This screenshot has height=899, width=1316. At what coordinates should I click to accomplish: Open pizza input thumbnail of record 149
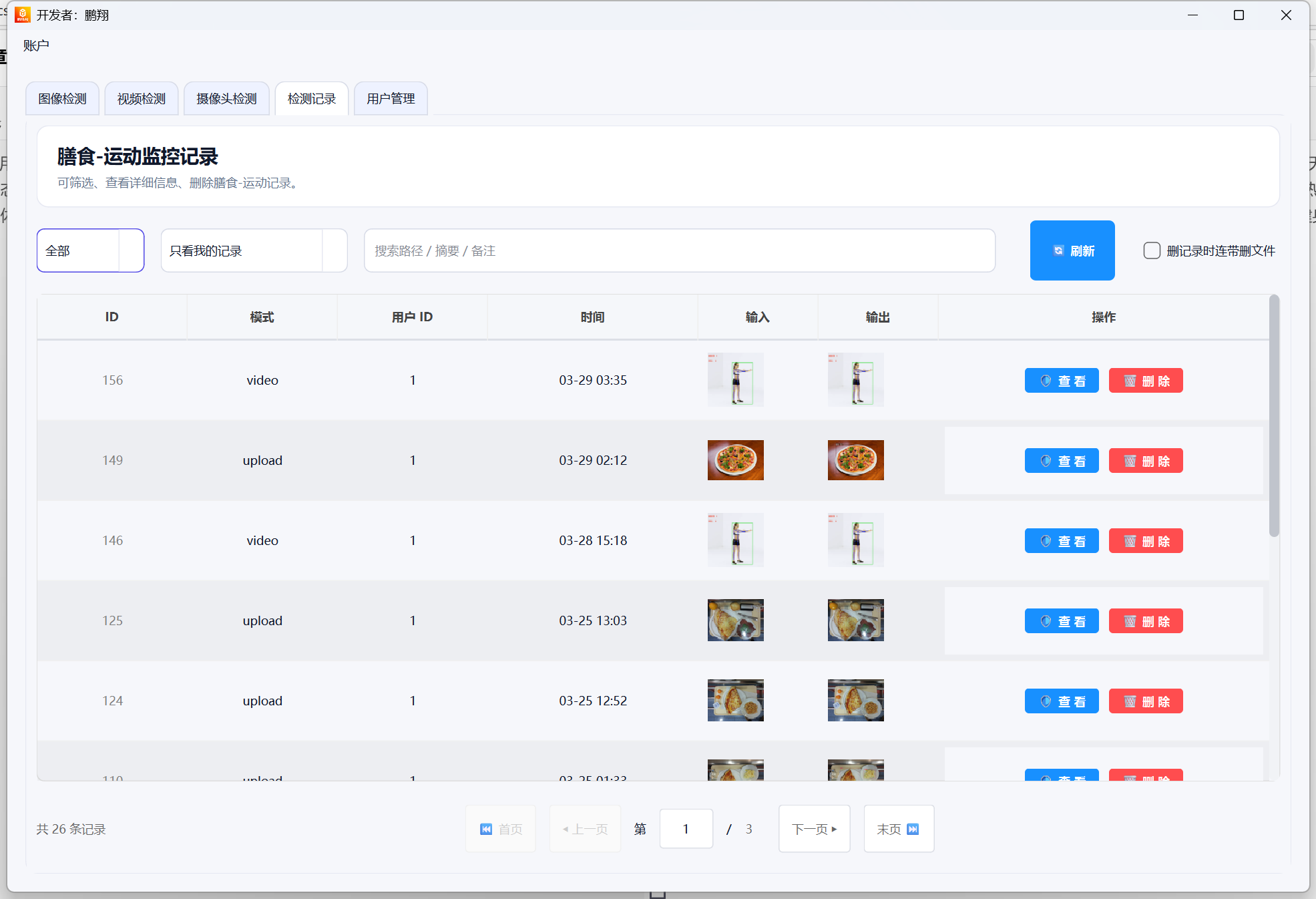[x=735, y=460]
